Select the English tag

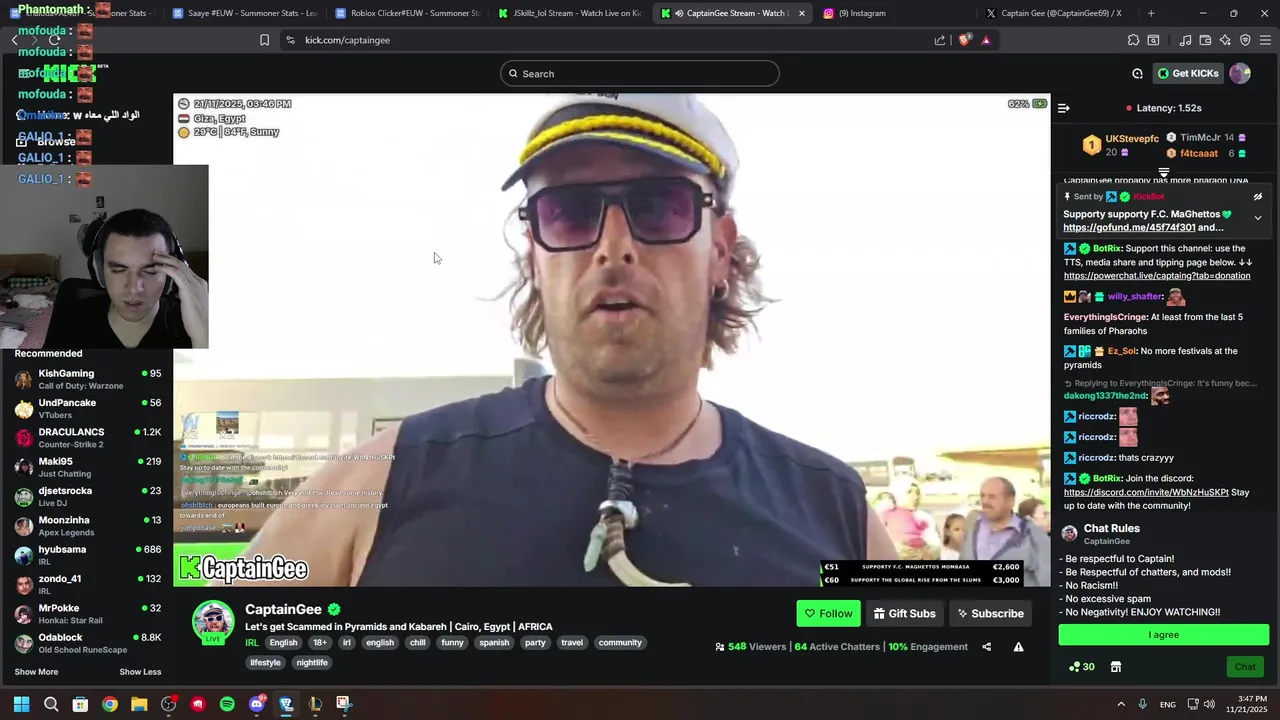click(283, 643)
